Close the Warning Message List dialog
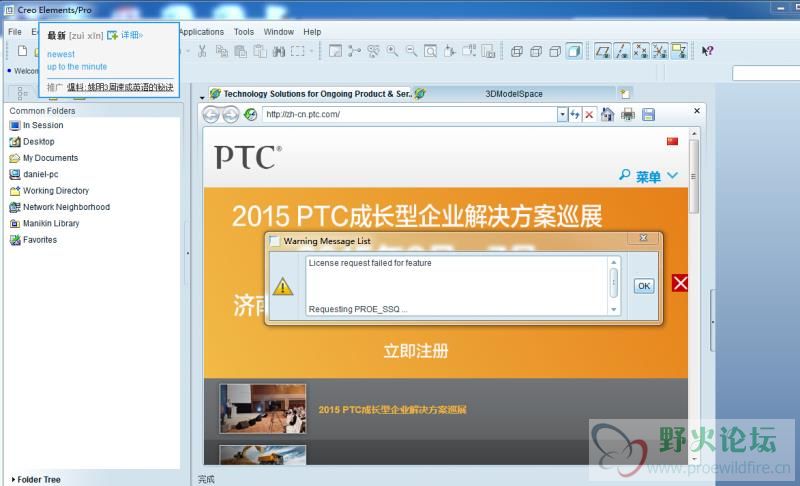This screenshot has width=800, height=486. tap(644, 238)
